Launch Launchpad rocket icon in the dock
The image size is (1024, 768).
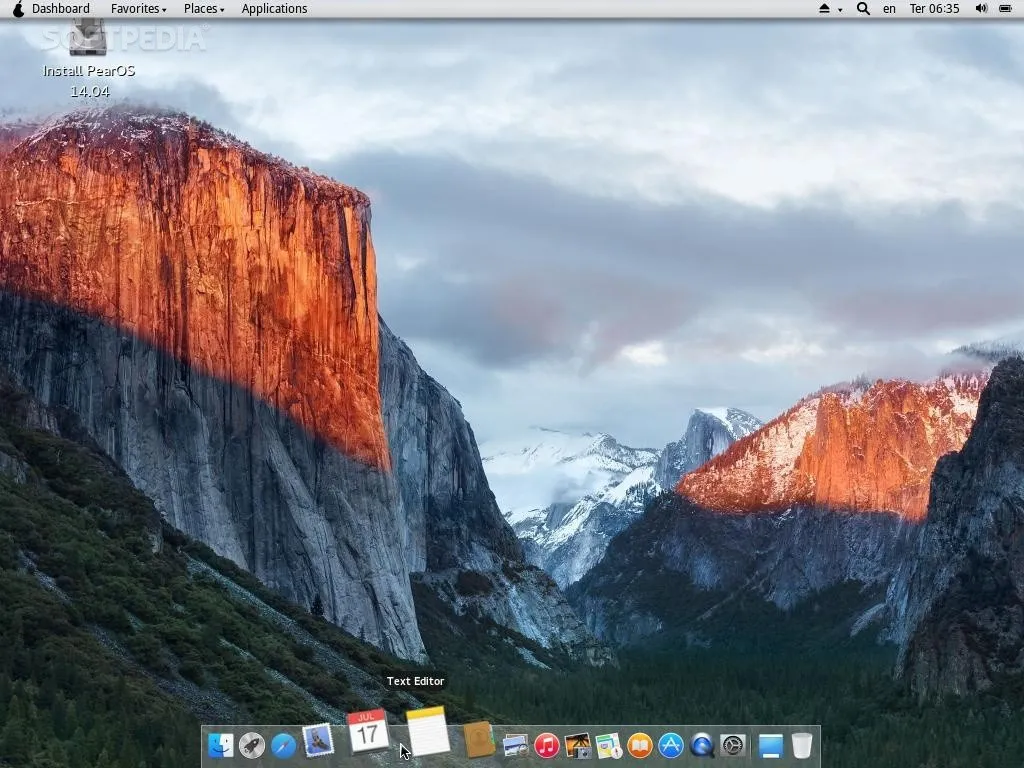(252, 745)
